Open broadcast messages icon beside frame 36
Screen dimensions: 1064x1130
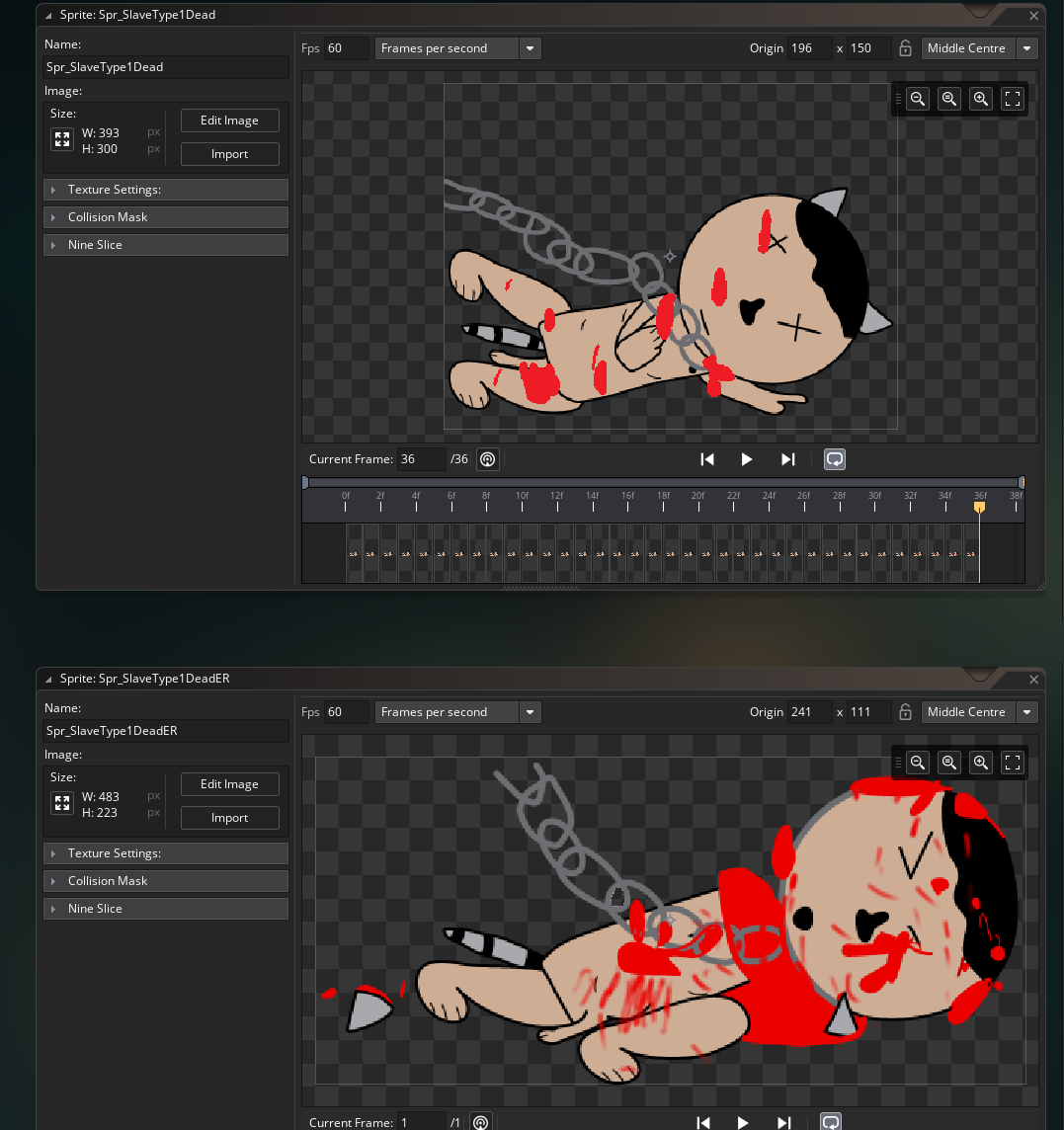tap(486, 459)
